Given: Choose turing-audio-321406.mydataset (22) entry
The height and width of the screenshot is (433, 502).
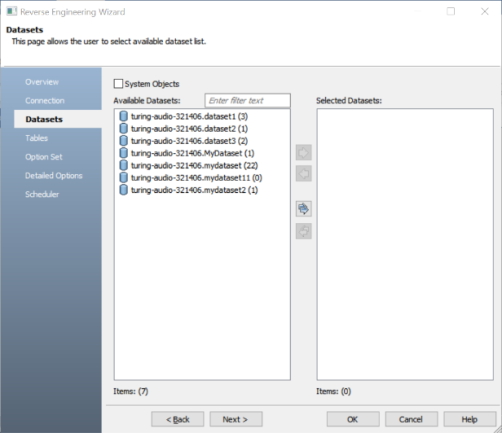Looking at the screenshot, I should click(194, 165).
